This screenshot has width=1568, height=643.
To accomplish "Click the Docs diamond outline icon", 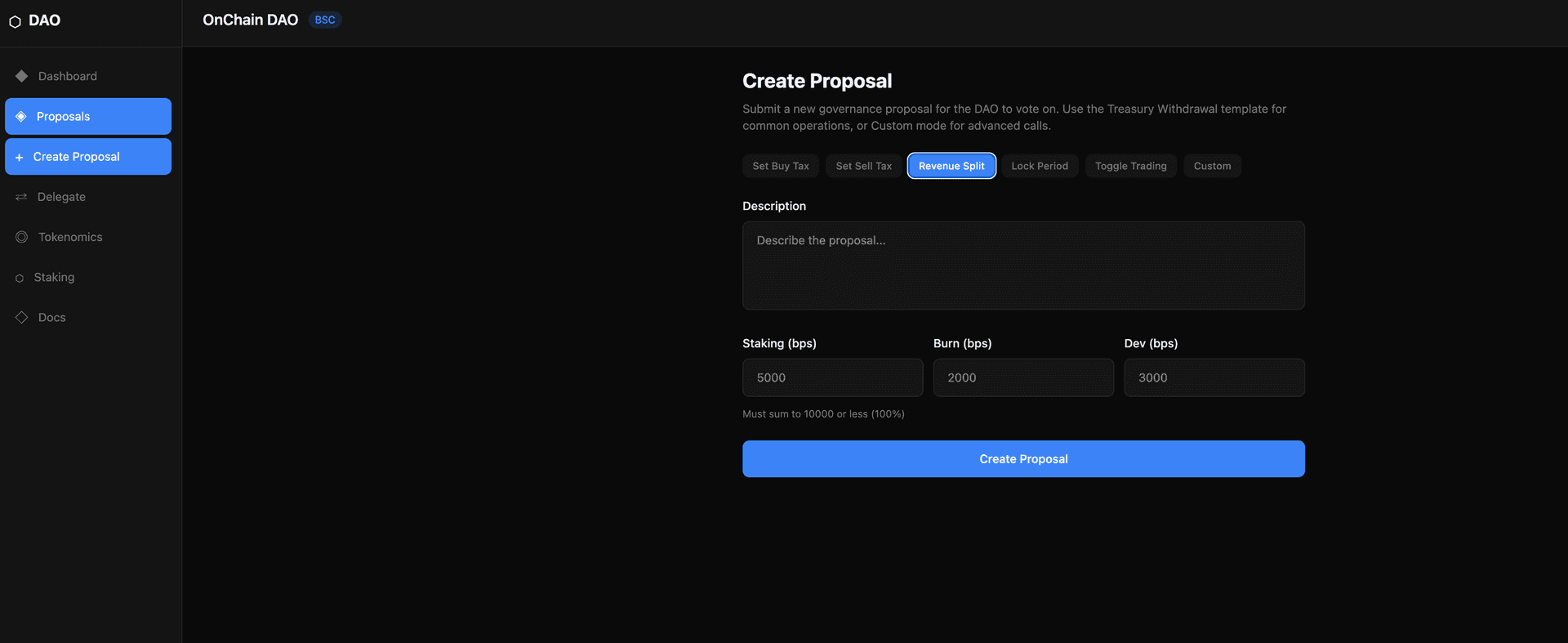I will (22, 317).
